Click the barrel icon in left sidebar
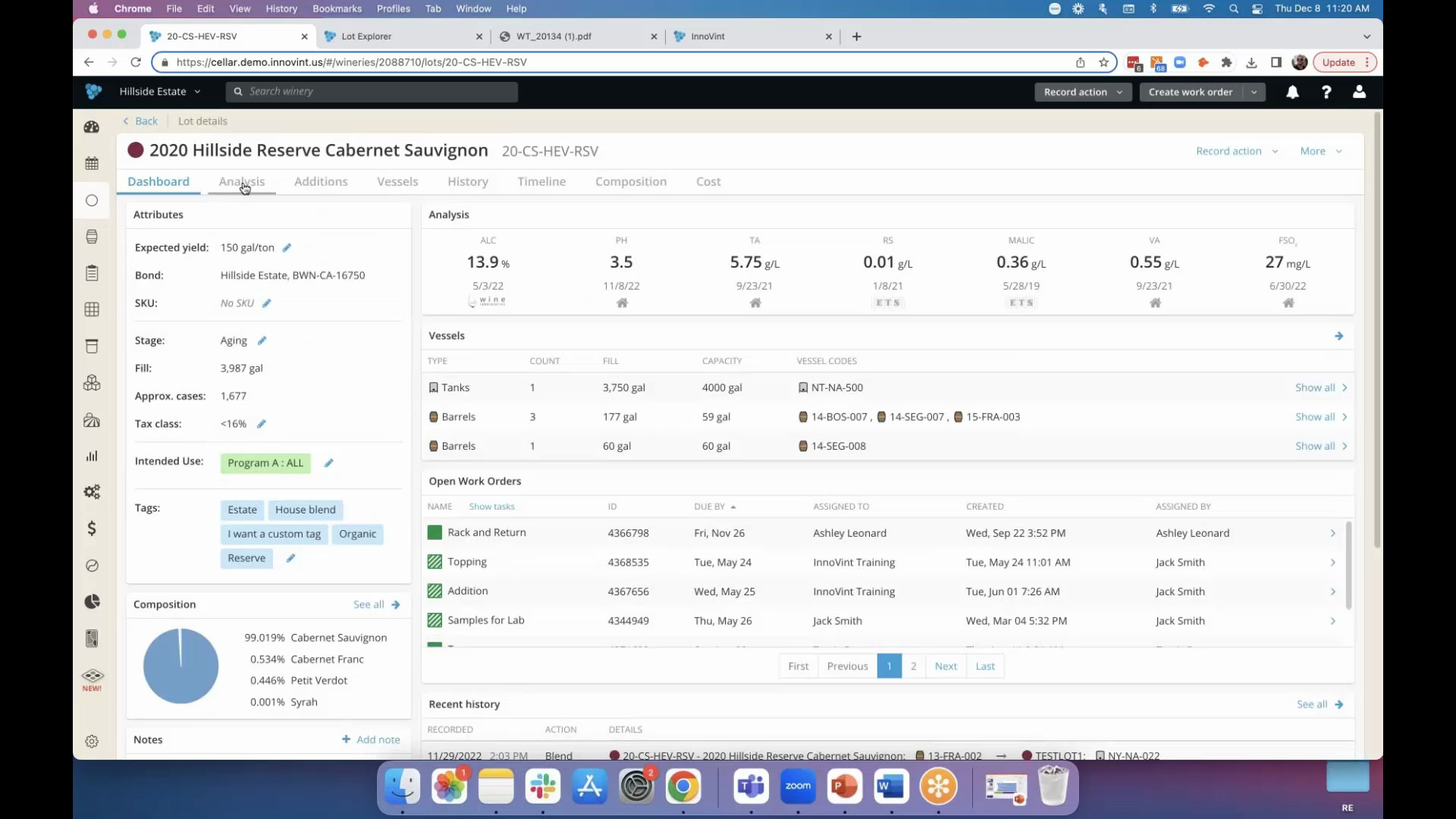 click(92, 237)
